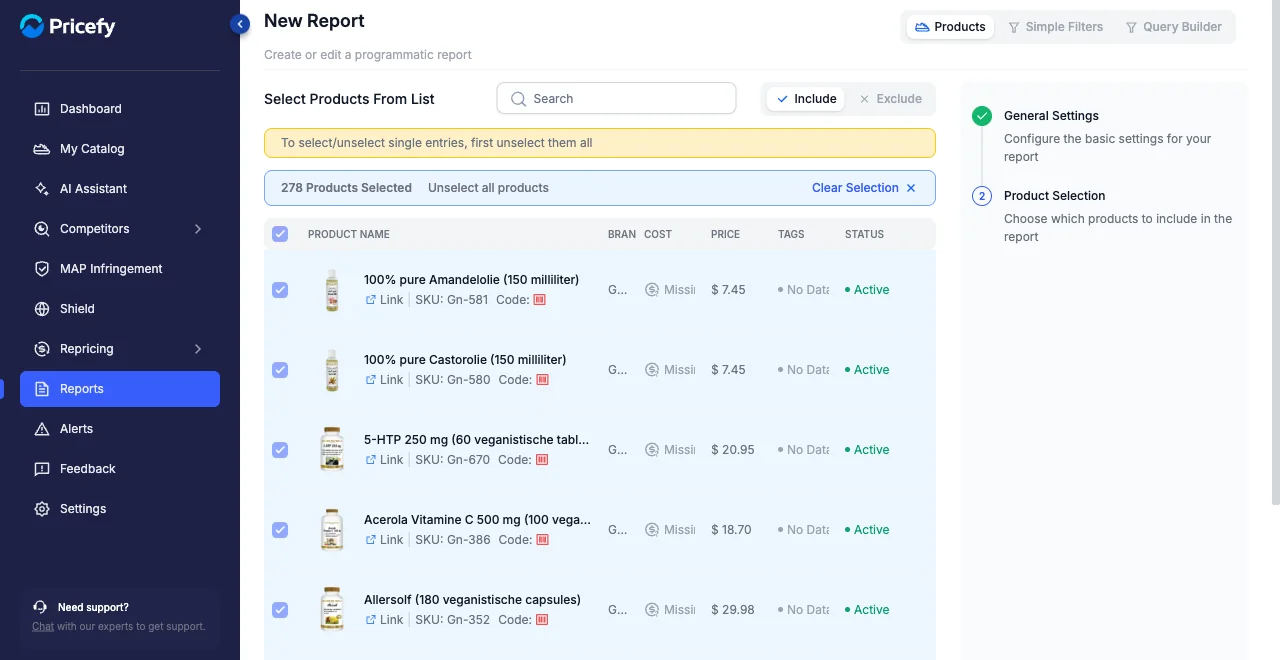Click the AI Assistant sparkle icon
This screenshot has height=660, width=1280.
(42, 189)
